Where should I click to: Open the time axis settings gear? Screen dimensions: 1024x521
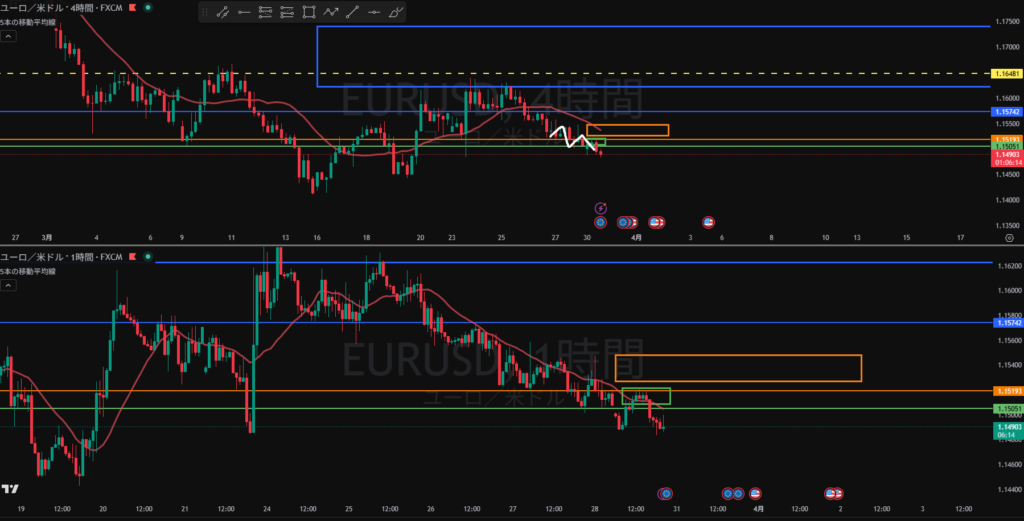click(x=1008, y=238)
